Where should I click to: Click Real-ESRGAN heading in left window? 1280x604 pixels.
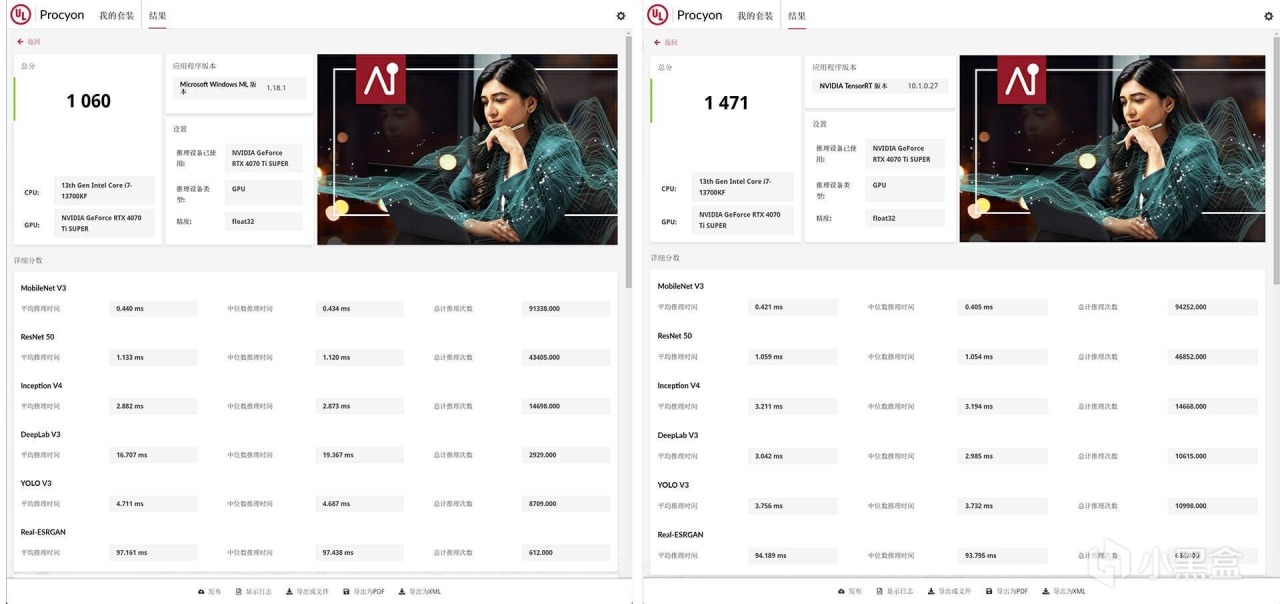pyautogui.click(x=43, y=532)
